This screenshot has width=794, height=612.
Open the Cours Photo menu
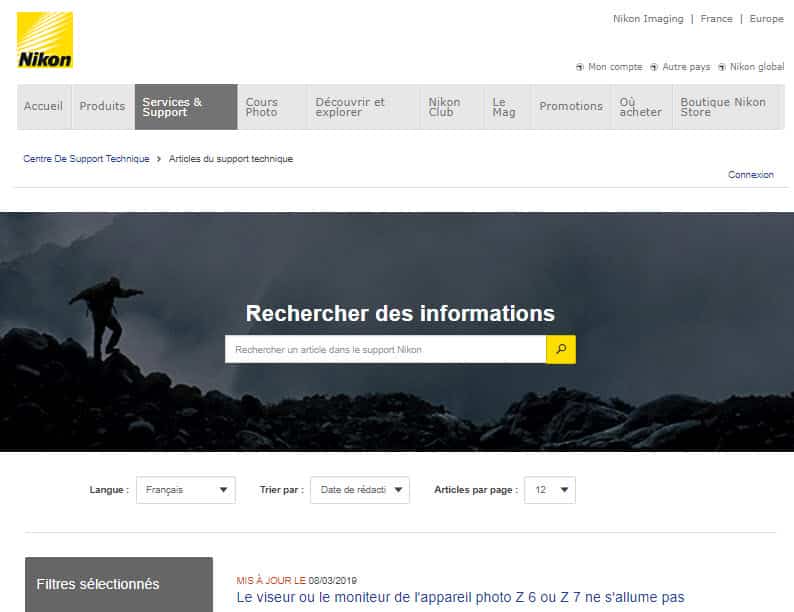272,107
